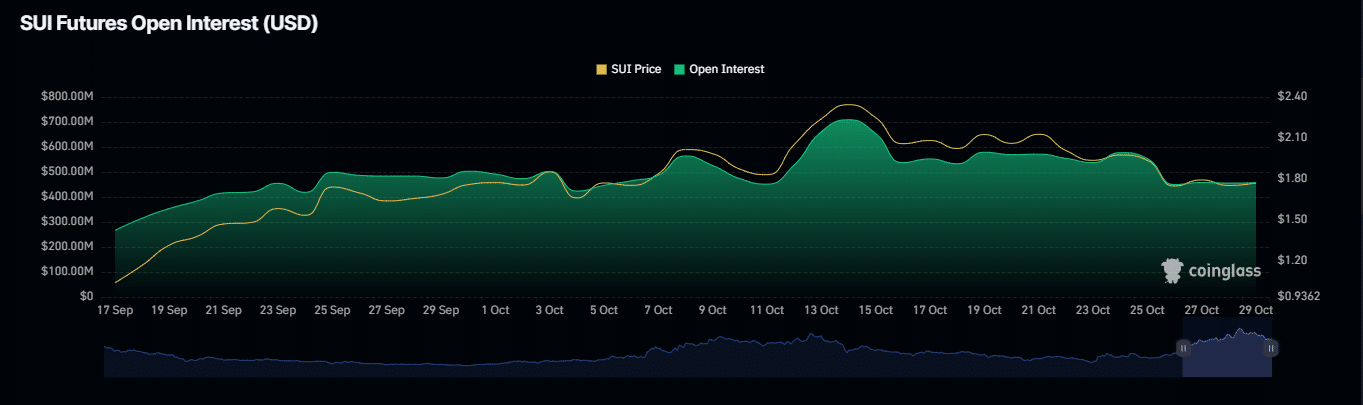1363x405 pixels.
Task: Click the right handle of the range selector
Action: tap(1271, 348)
